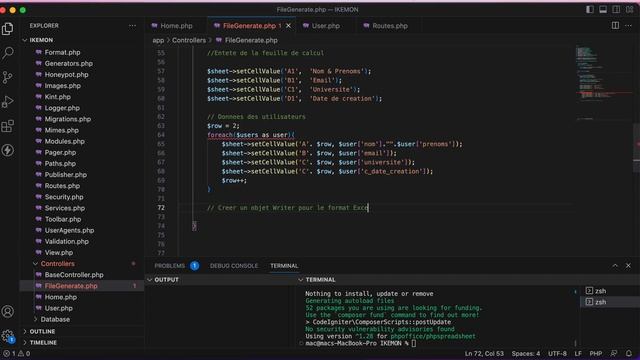Open the Manage gear settings icon
This screenshot has width=640, height=360.
(x=8, y=336)
